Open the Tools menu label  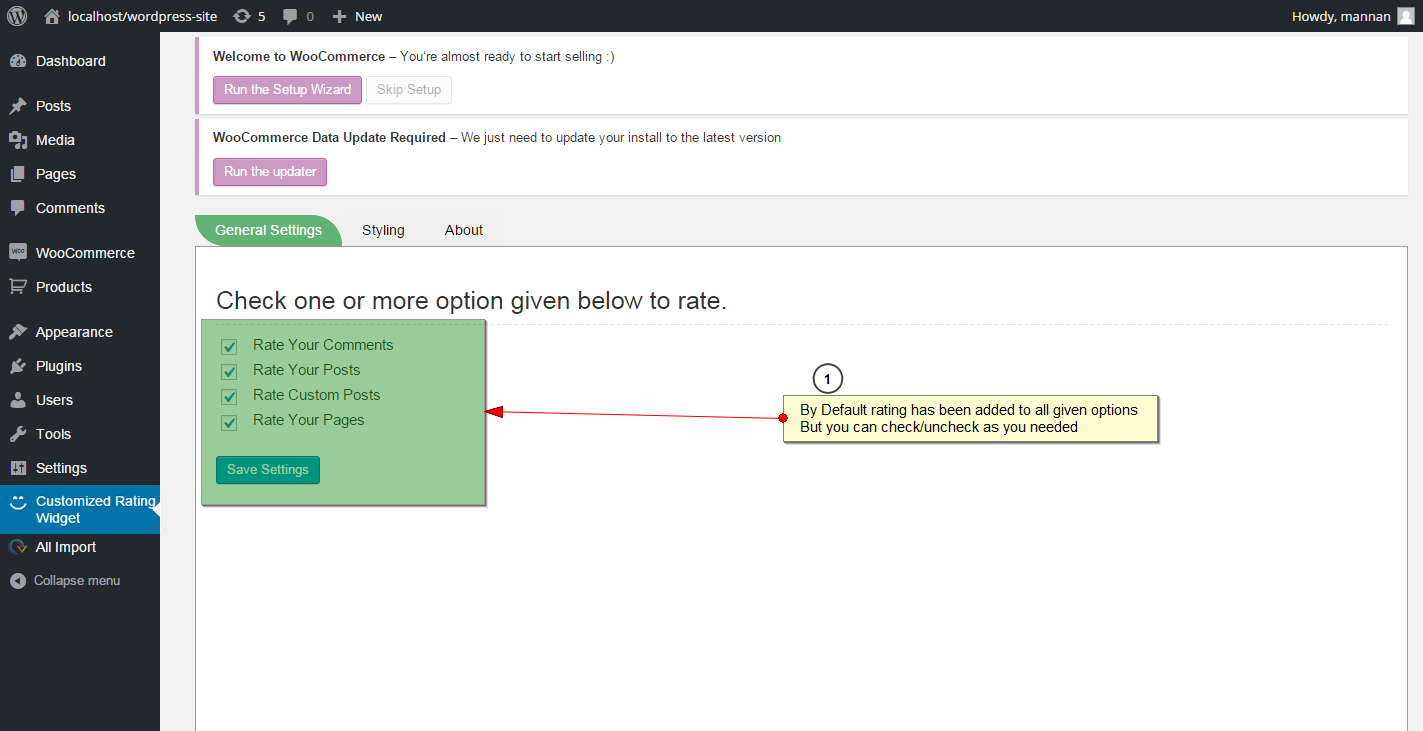coord(54,434)
